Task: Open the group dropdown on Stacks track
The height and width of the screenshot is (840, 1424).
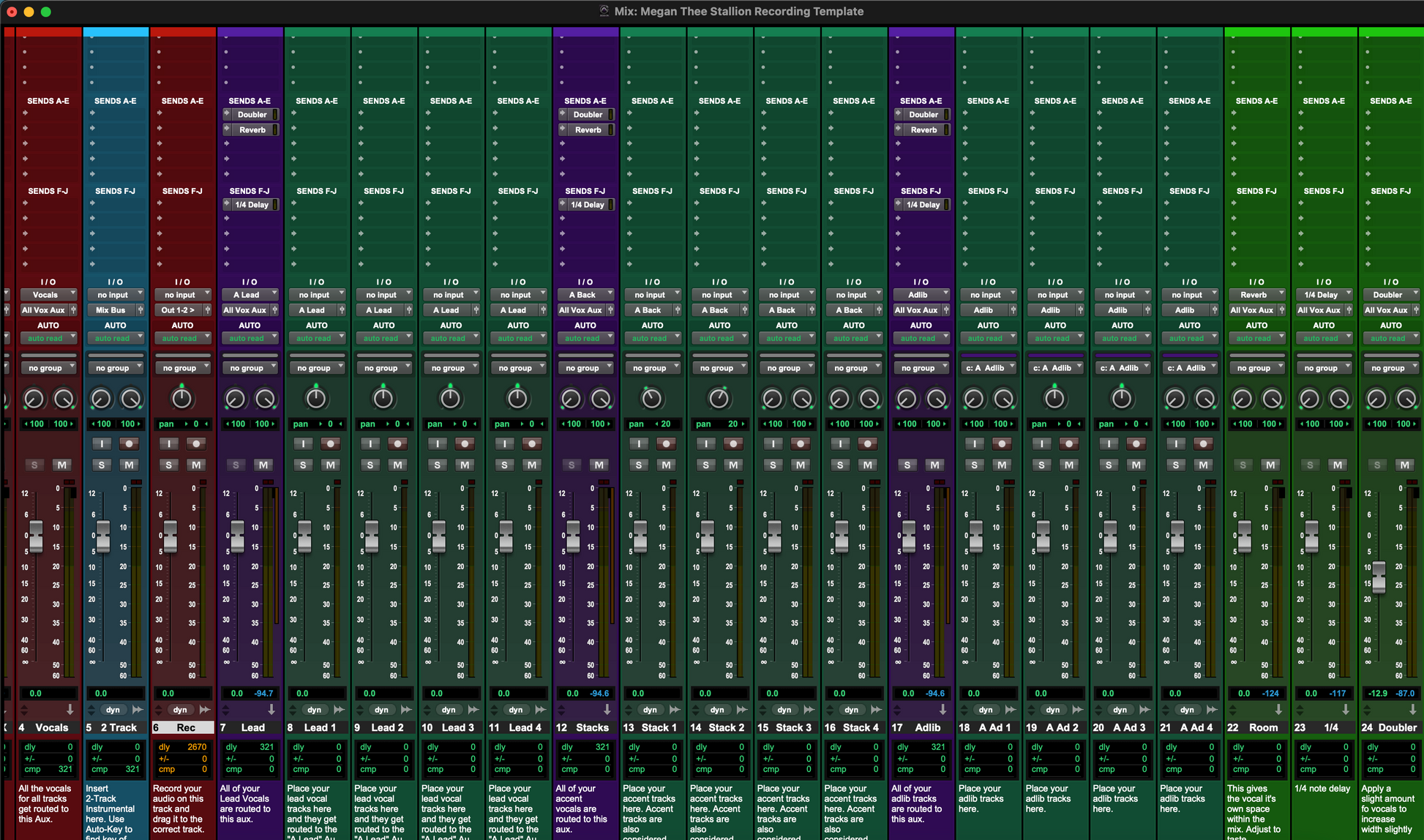Action: click(x=585, y=368)
